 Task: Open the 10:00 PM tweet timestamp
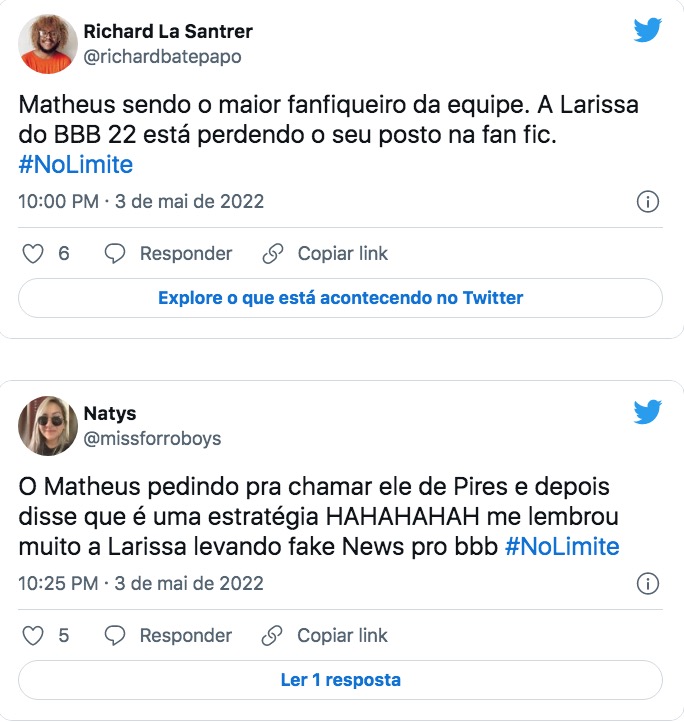(141, 202)
